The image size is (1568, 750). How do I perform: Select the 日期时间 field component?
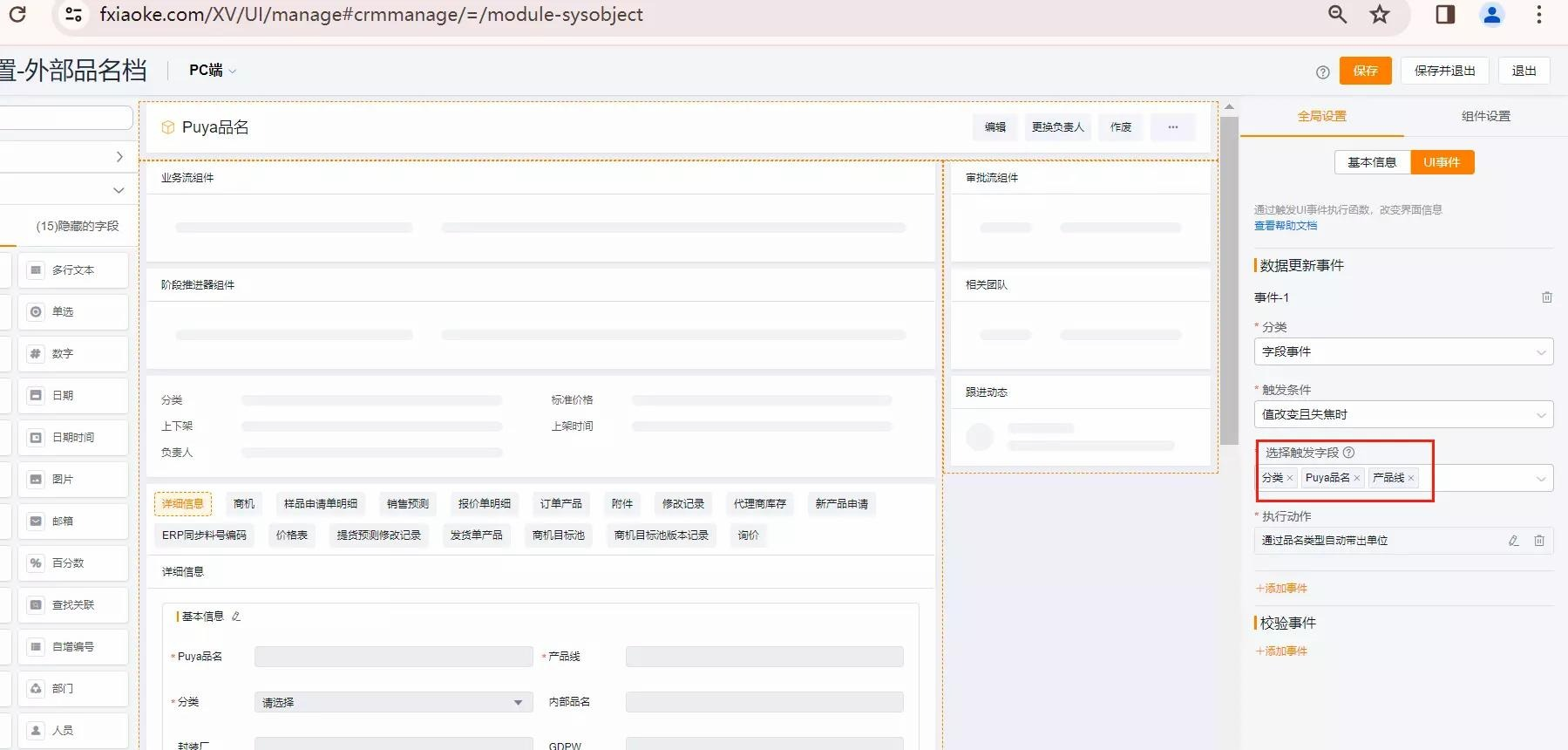click(x=73, y=438)
